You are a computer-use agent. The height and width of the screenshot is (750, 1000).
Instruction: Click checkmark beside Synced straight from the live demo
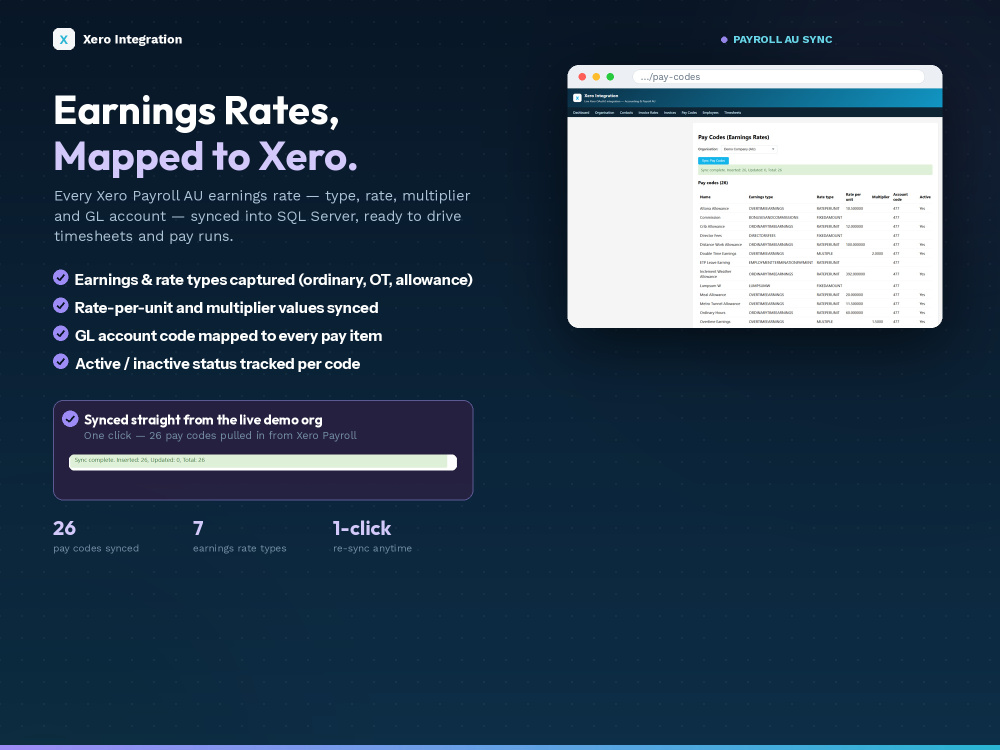[x=70, y=419]
